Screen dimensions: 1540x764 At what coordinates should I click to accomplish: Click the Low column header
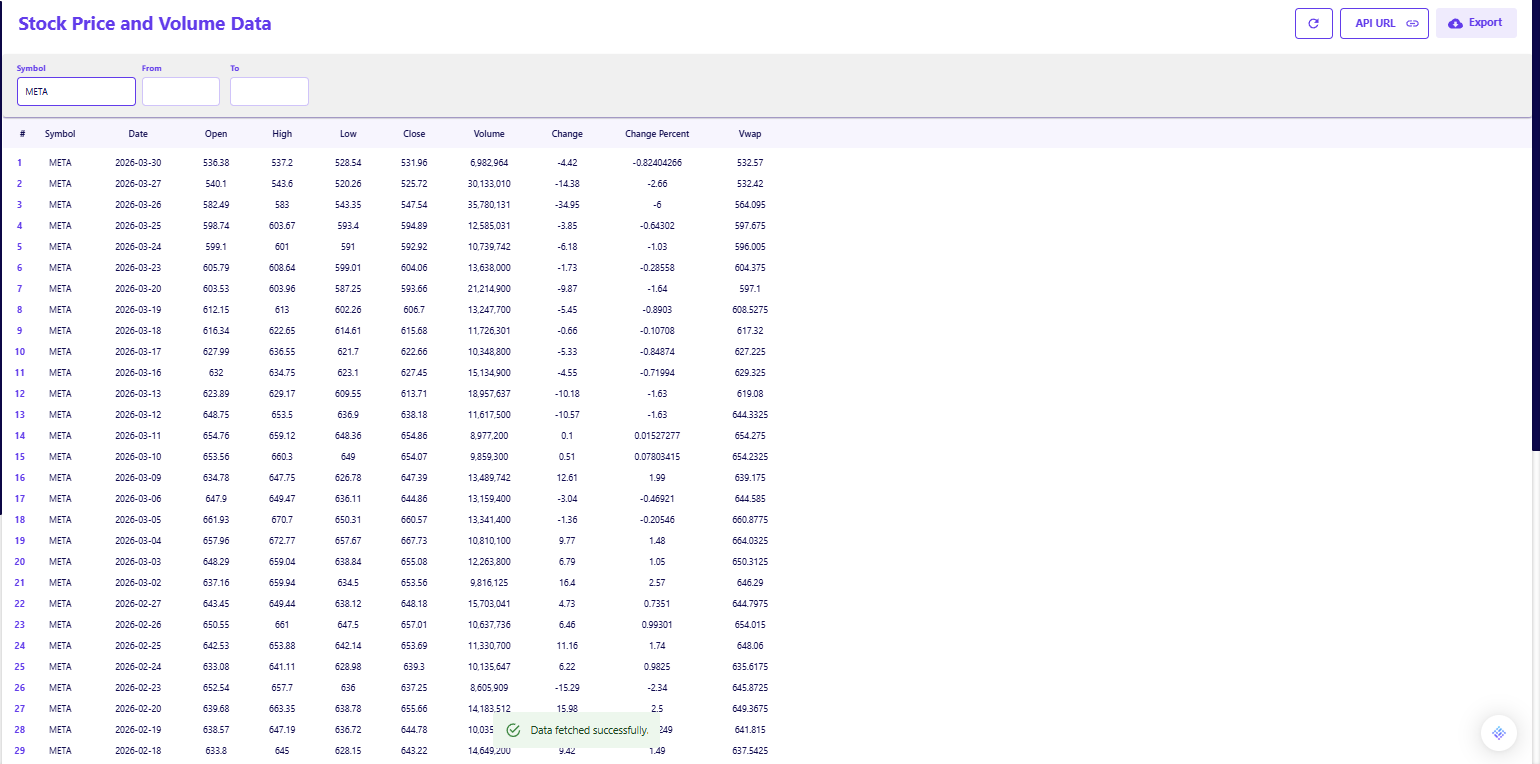click(348, 133)
